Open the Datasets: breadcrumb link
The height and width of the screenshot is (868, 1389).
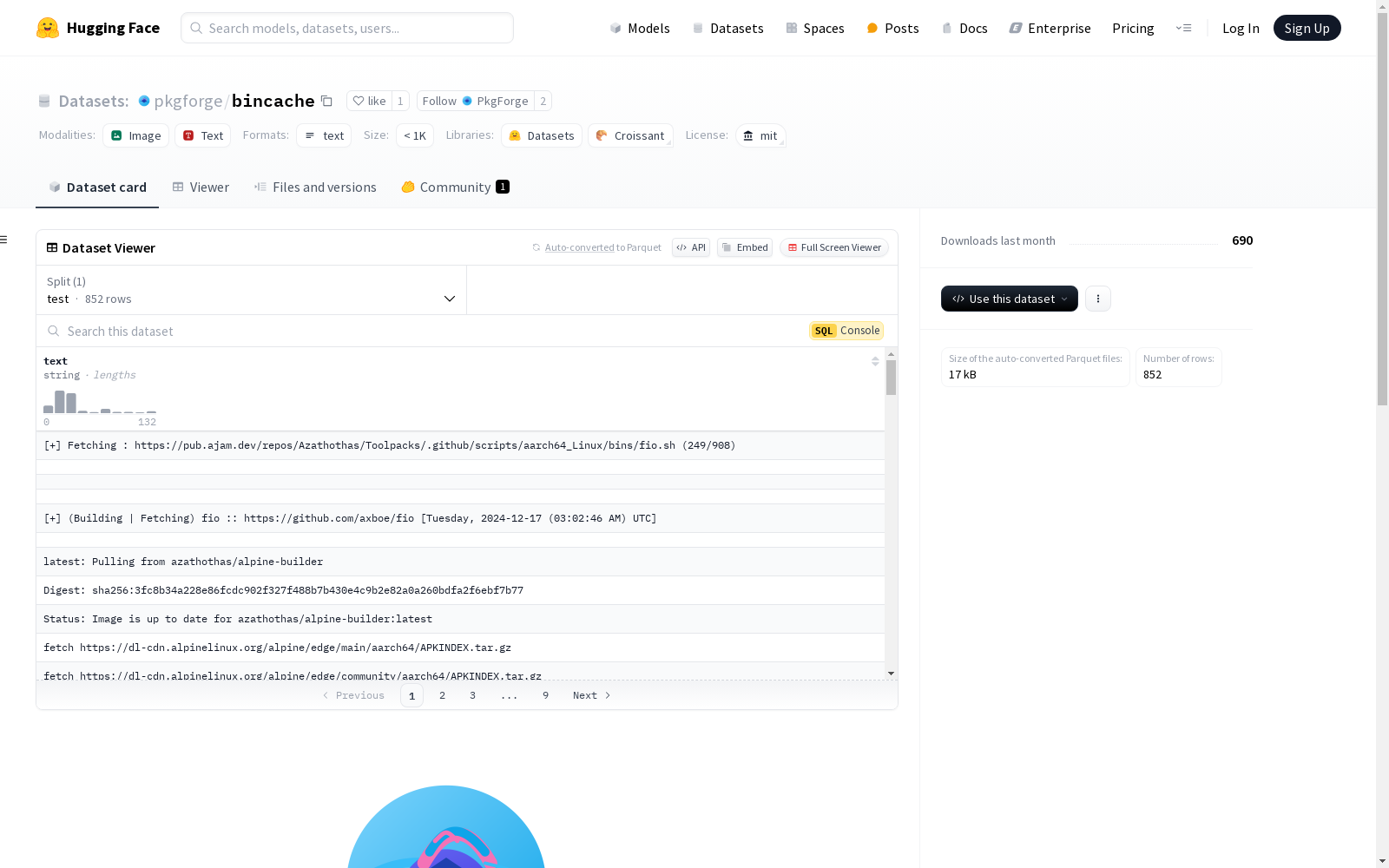(93, 101)
